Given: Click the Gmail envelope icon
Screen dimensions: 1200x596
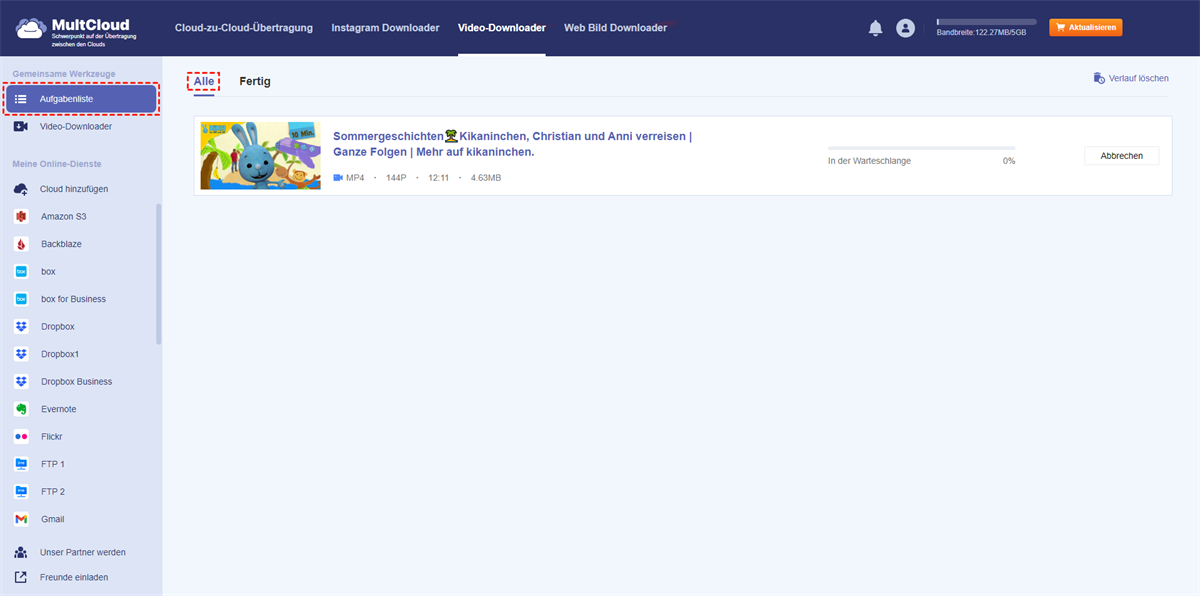Looking at the screenshot, I should tap(21, 519).
